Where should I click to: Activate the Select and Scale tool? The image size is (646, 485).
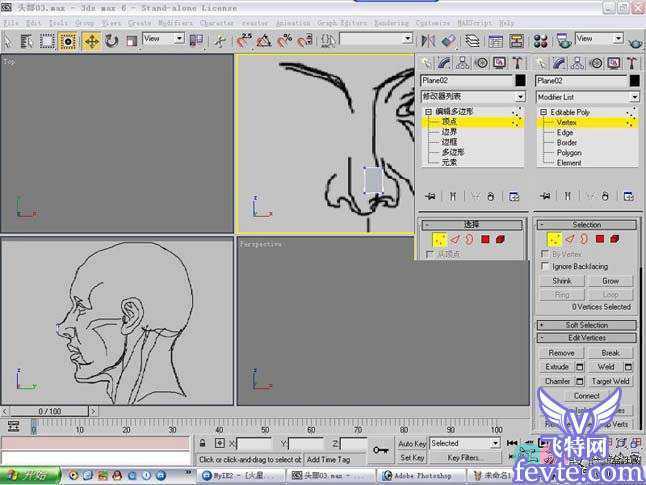tap(131, 41)
